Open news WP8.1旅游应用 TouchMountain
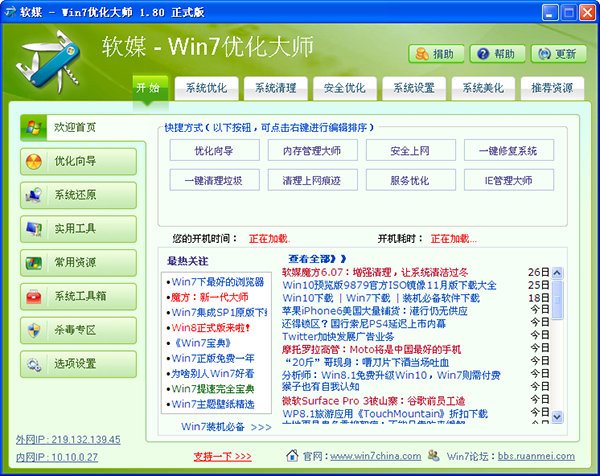The width and height of the screenshot is (600, 476). pyautogui.click(x=385, y=414)
